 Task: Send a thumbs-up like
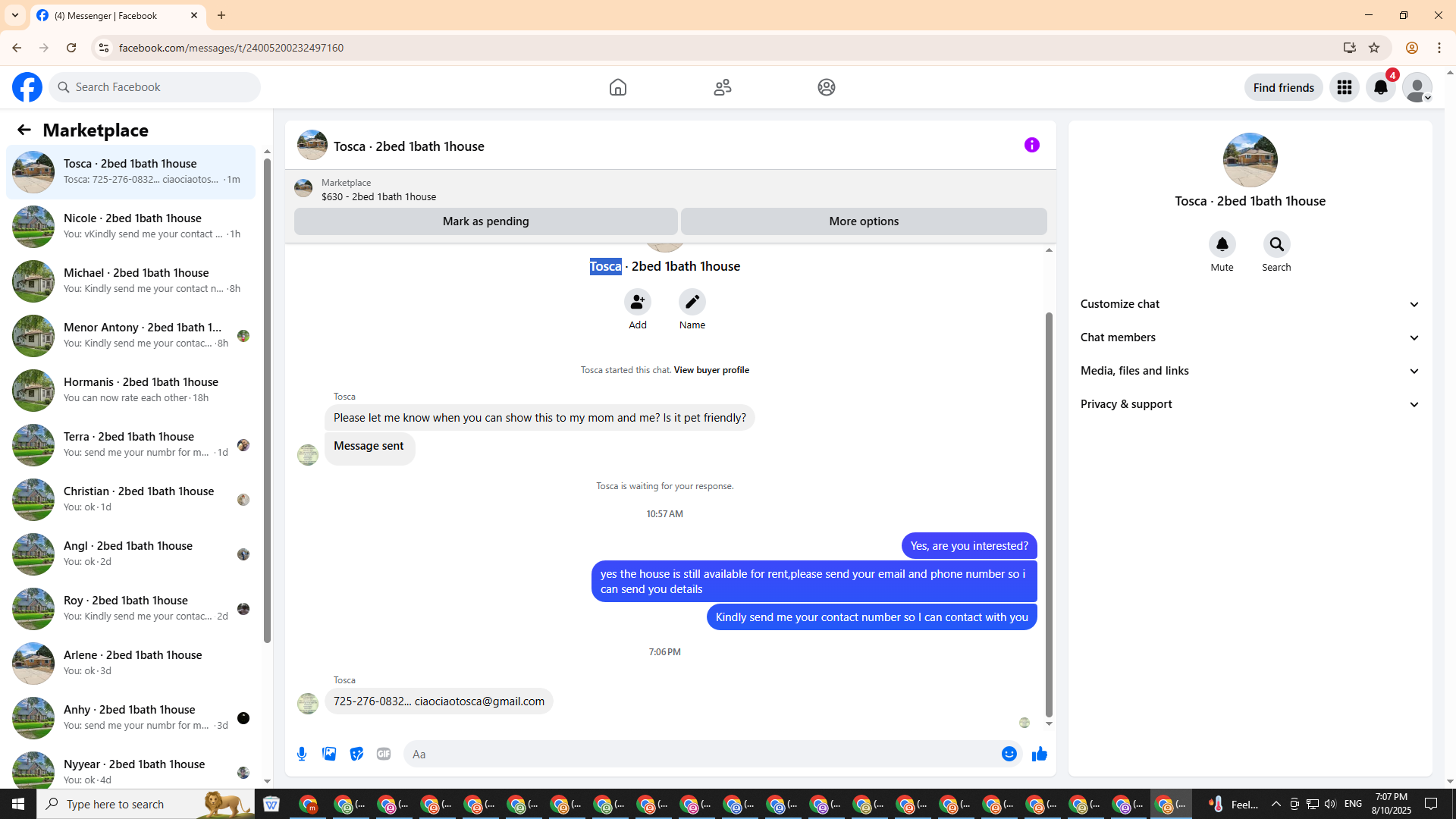(x=1040, y=754)
